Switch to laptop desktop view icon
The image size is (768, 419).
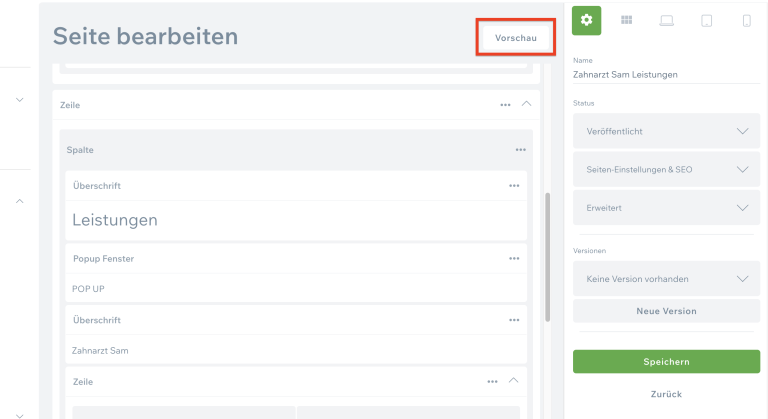pos(667,20)
